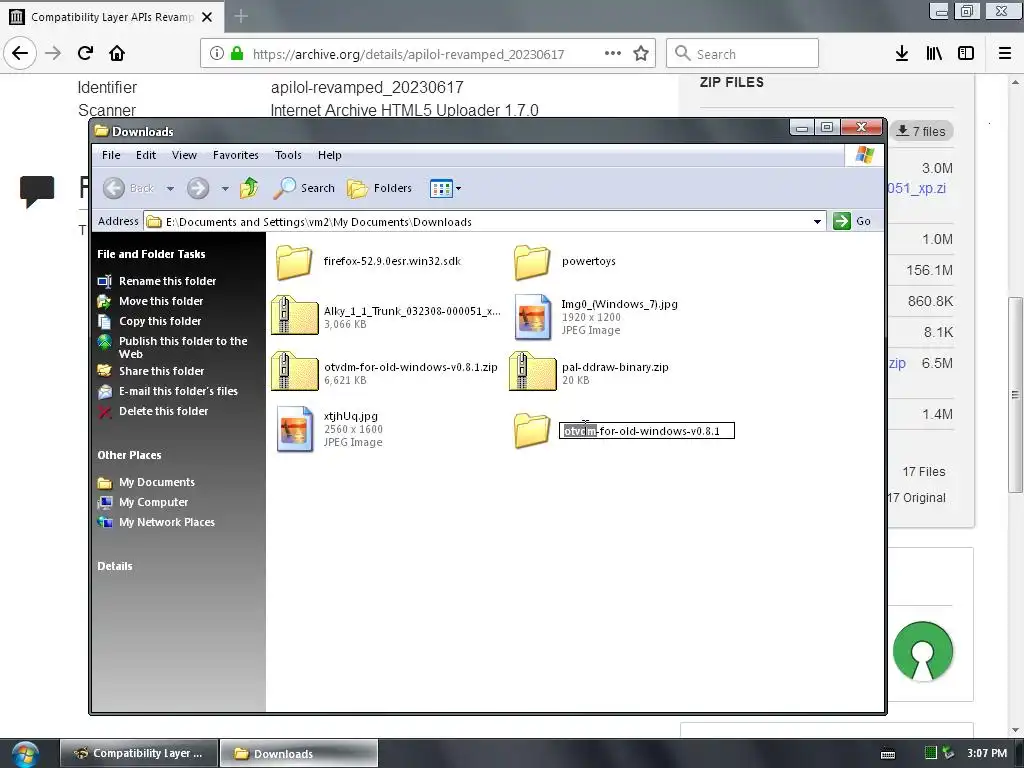Open the page actions three-dot menu
Screen dimensions: 1024x768
tap(613, 54)
